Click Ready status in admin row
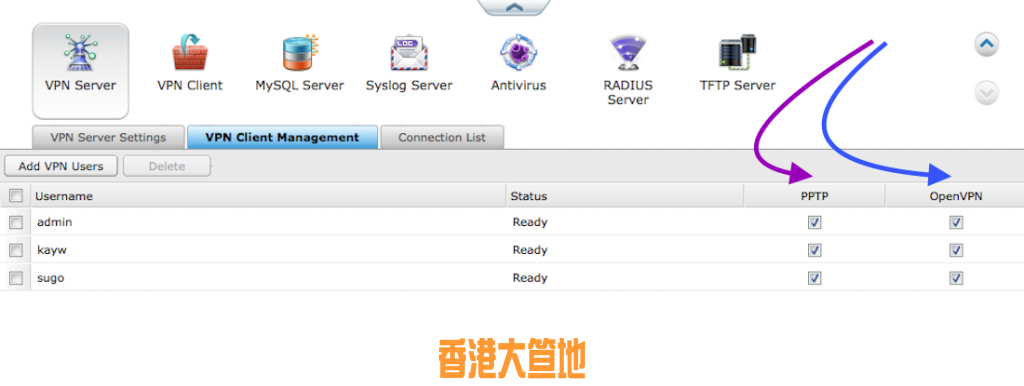 click(530, 222)
